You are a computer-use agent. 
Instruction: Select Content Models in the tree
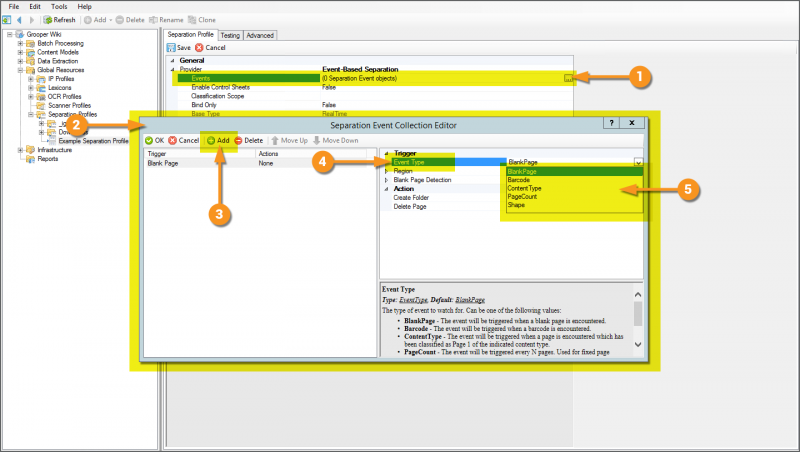pyautogui.click(x=58, y=52)
